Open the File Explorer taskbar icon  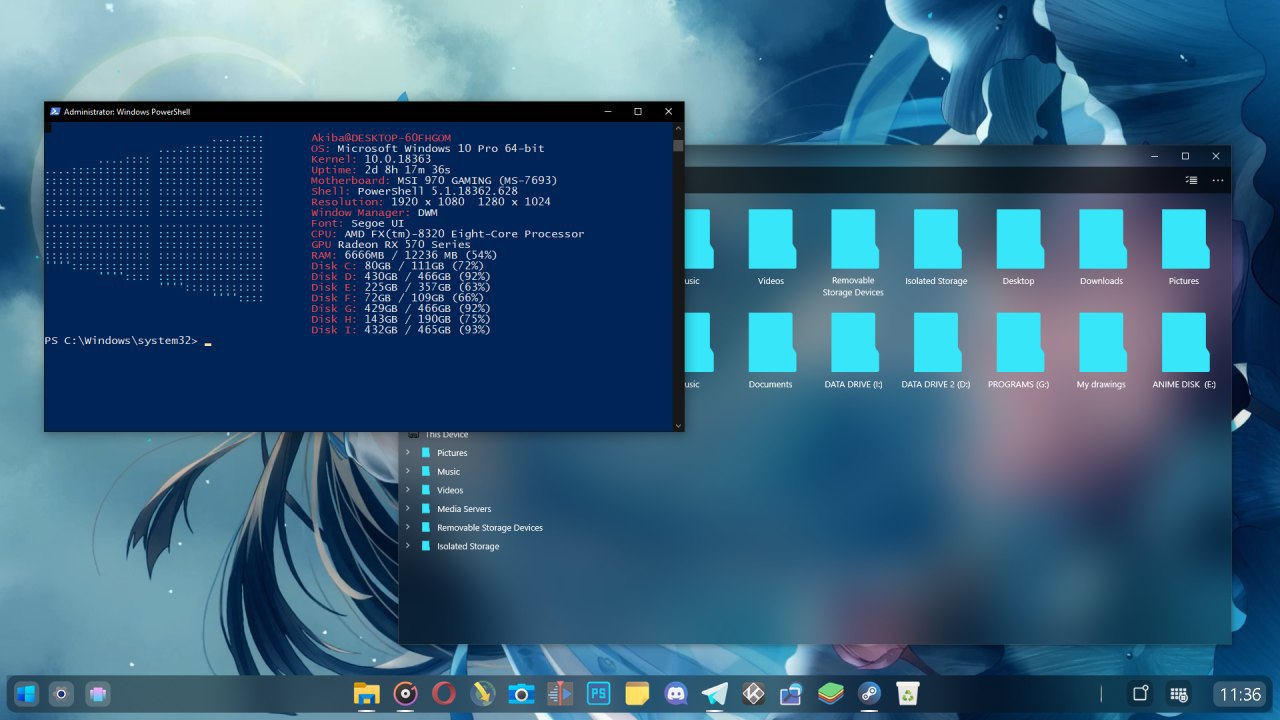coord(367,694)
